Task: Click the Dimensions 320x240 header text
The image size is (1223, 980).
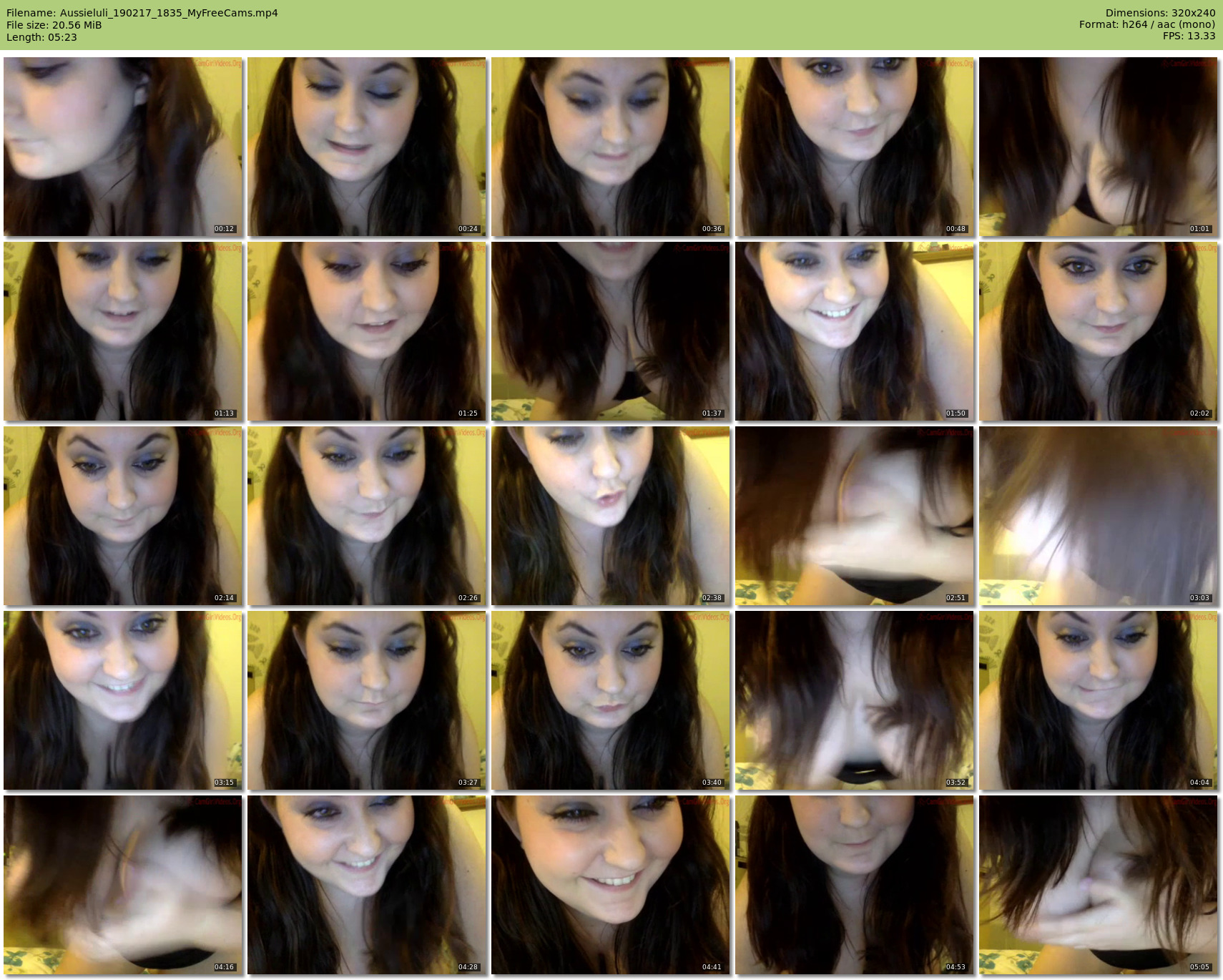Action: [x=1160, y=13]
